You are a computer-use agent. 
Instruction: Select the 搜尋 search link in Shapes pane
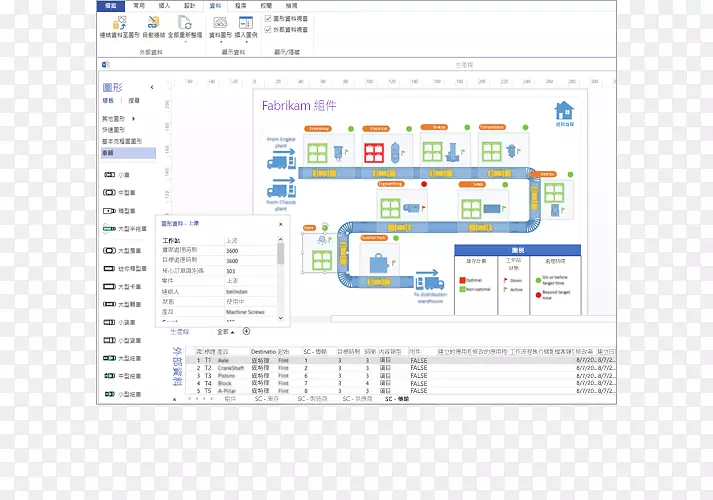(134, 100)
